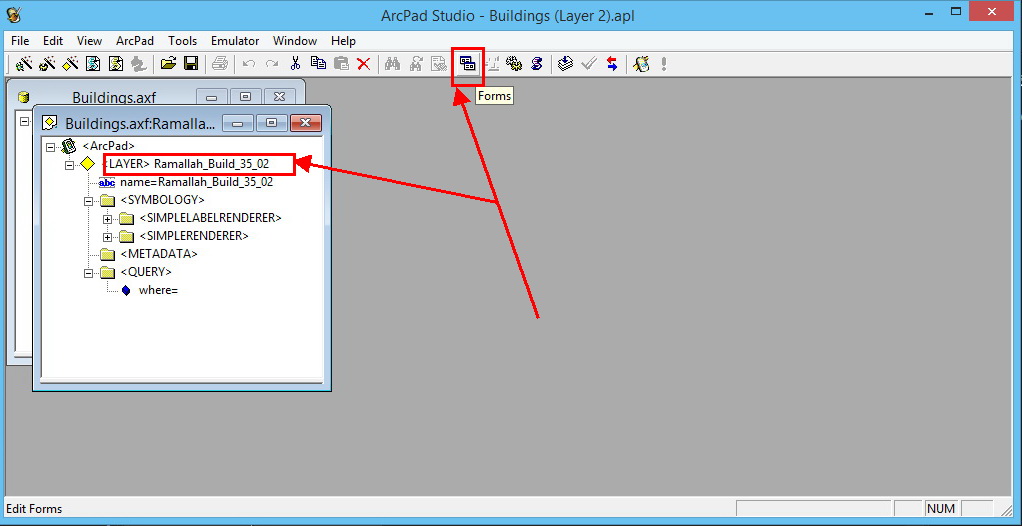
Task: Select the <SIMPLERENDERER> tree item
Action: coord(194,235)
